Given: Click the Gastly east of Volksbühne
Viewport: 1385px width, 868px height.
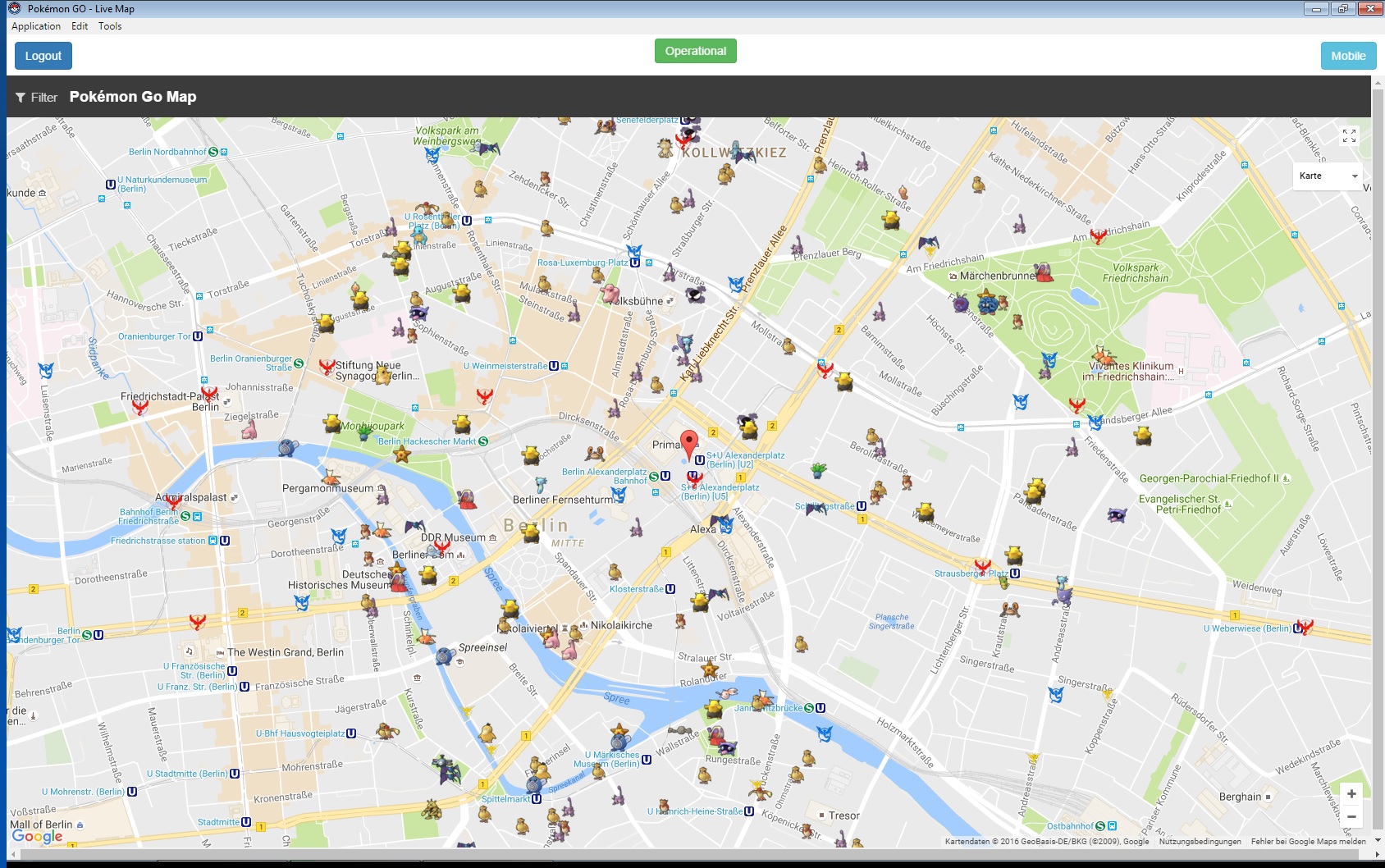Looking at the screenshot, I should (695, 294).
